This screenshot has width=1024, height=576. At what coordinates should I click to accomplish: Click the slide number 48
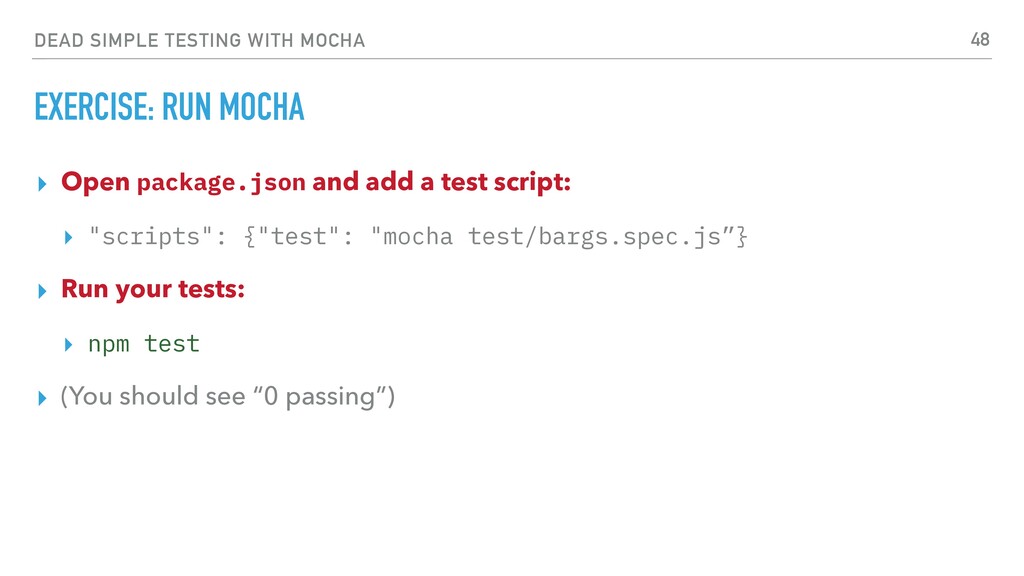click(x=980, y=40)
